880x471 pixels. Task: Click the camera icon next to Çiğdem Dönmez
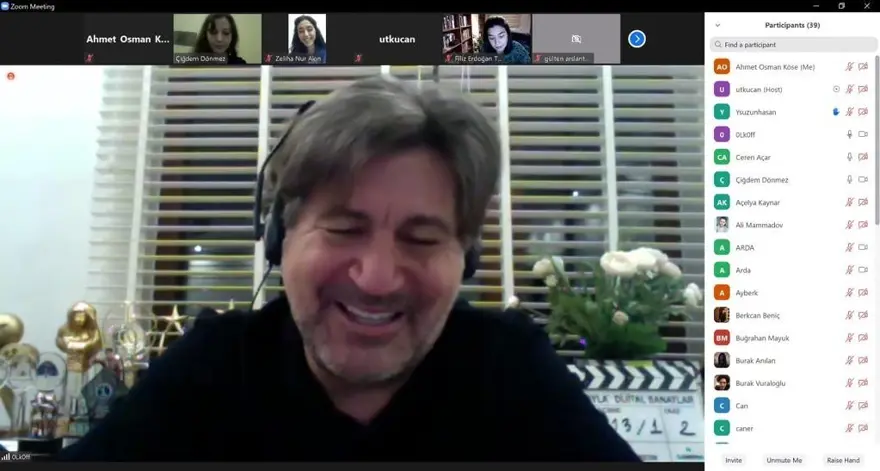[x=863, y=180]
